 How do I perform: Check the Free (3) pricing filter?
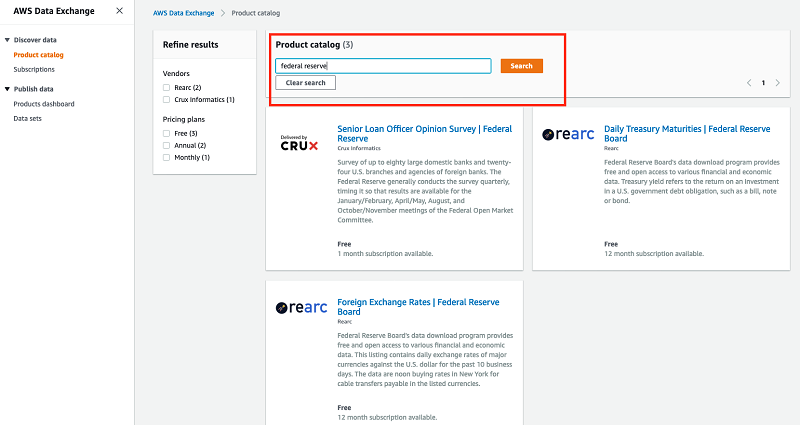[166, 134]
